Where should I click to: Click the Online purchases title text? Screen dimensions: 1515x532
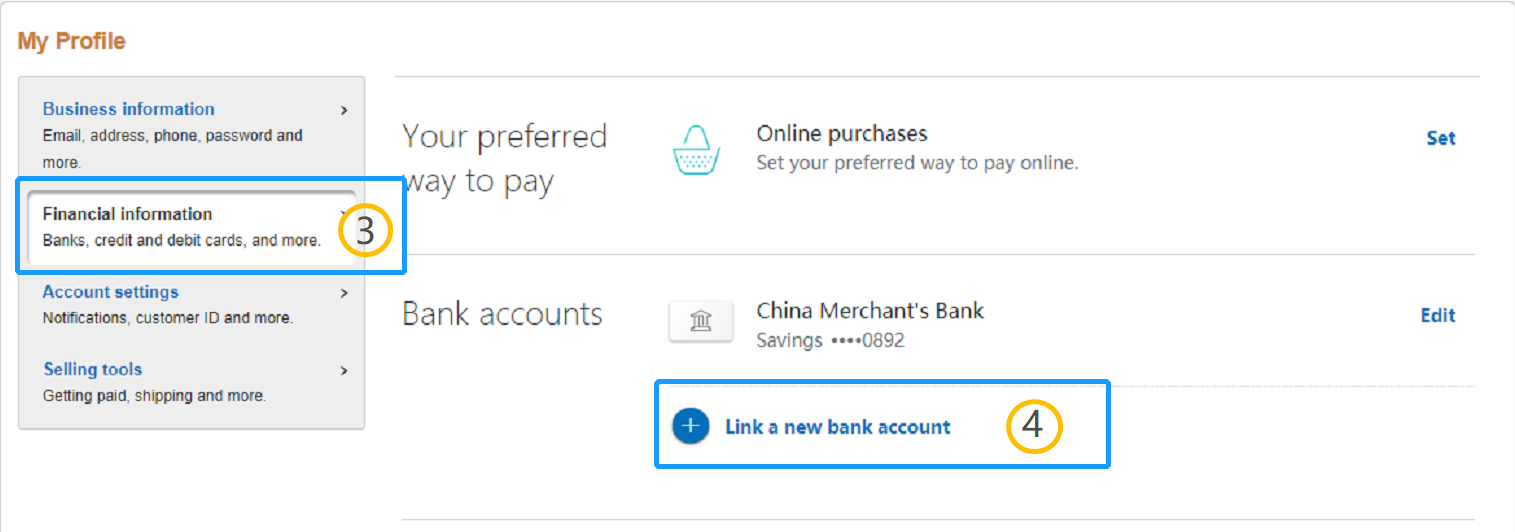point(842,134)
